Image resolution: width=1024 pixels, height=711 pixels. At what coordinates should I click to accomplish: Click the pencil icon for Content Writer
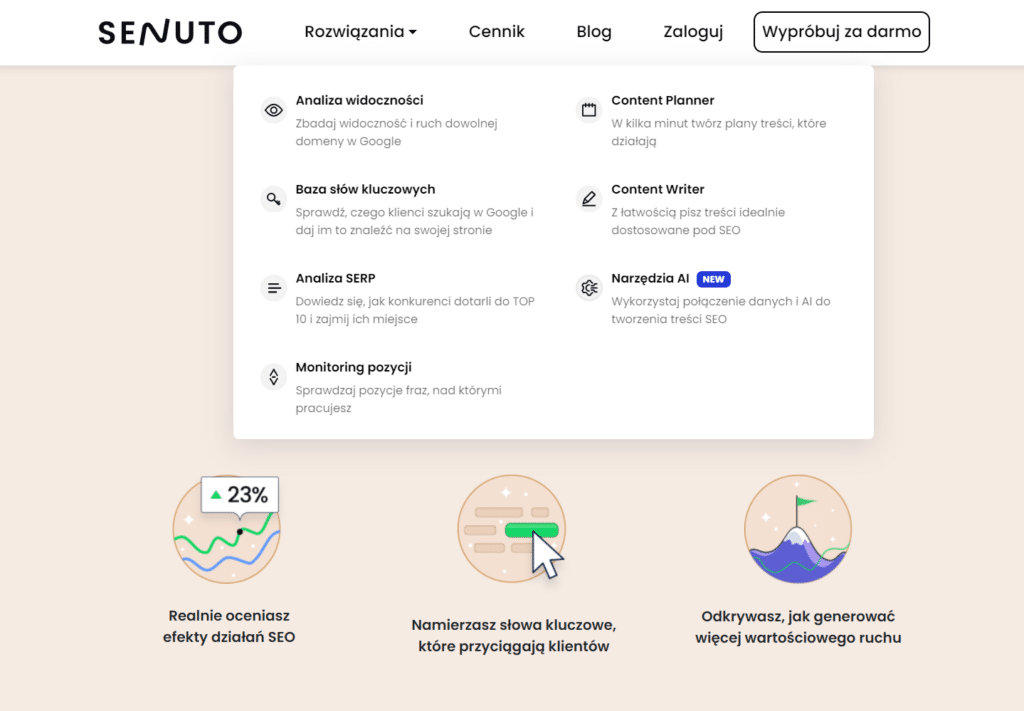click(589, 199)
